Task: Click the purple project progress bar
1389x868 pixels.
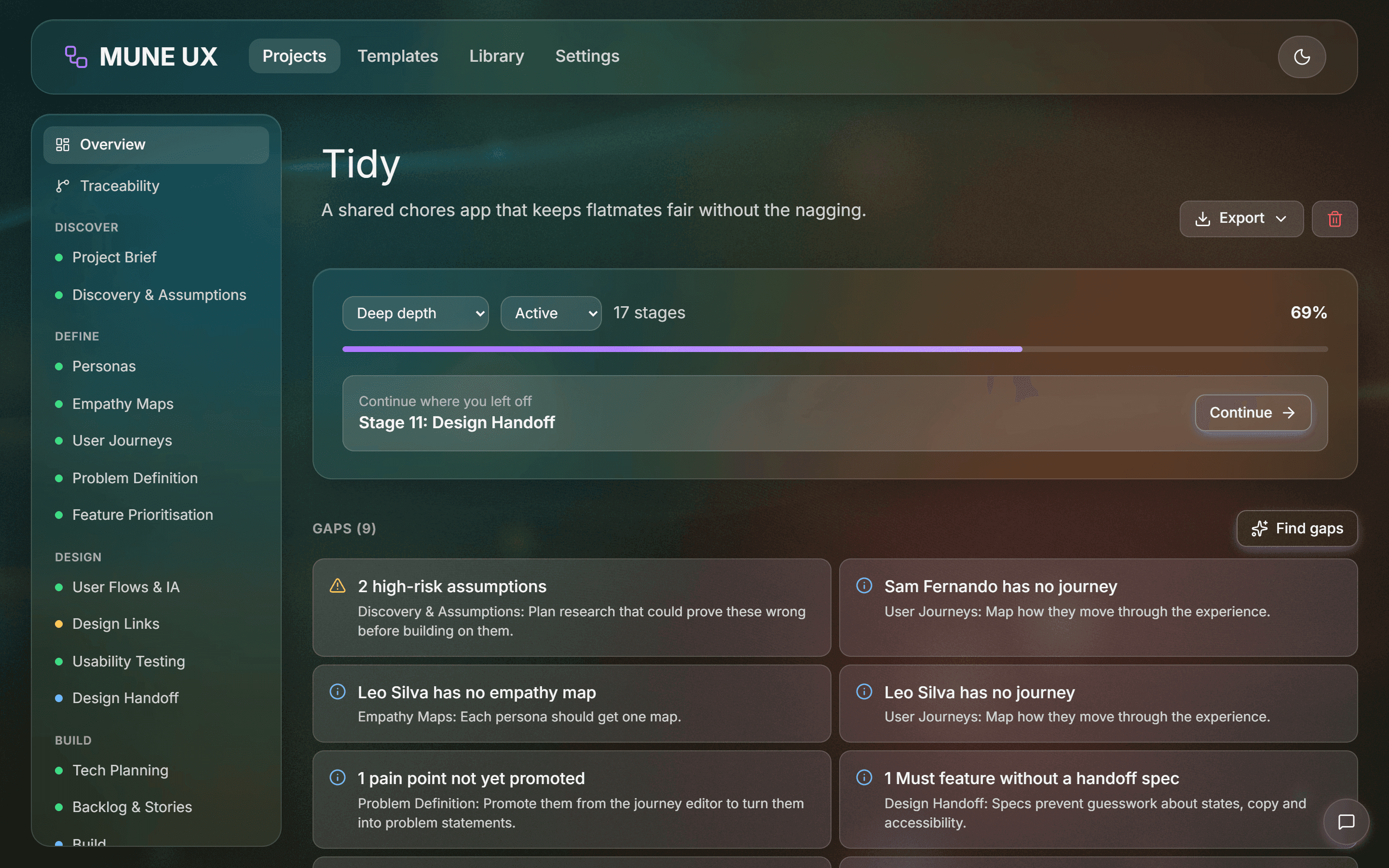Action: 682,349
